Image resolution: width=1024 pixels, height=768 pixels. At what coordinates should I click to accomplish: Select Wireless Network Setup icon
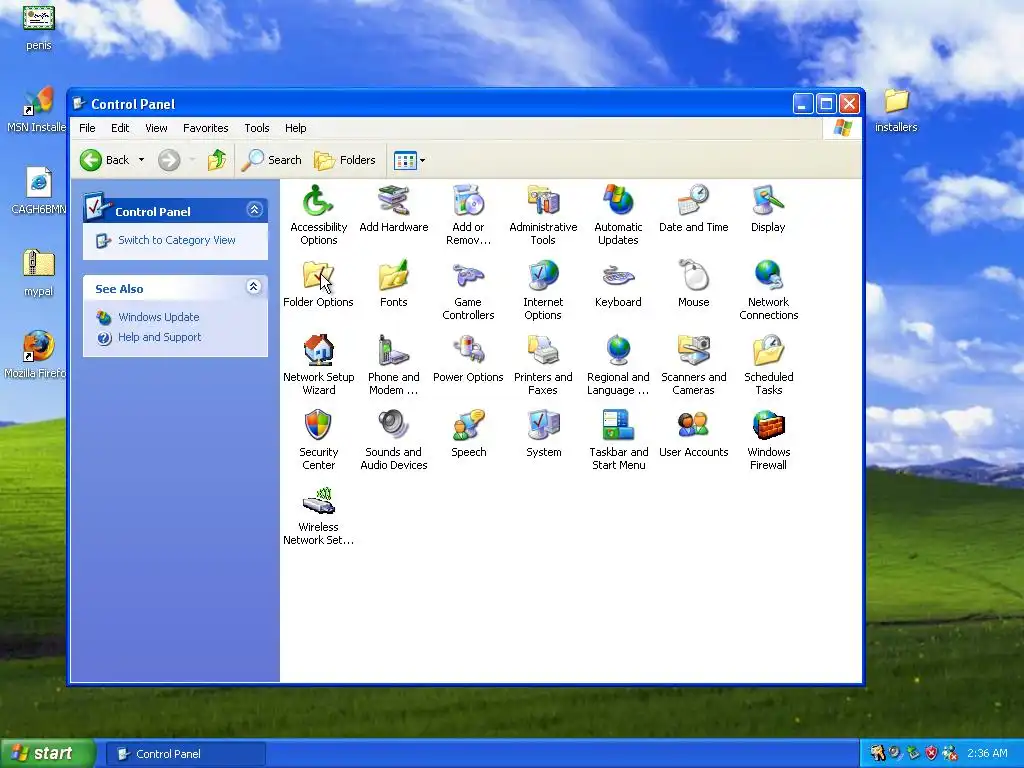(318, 515)
